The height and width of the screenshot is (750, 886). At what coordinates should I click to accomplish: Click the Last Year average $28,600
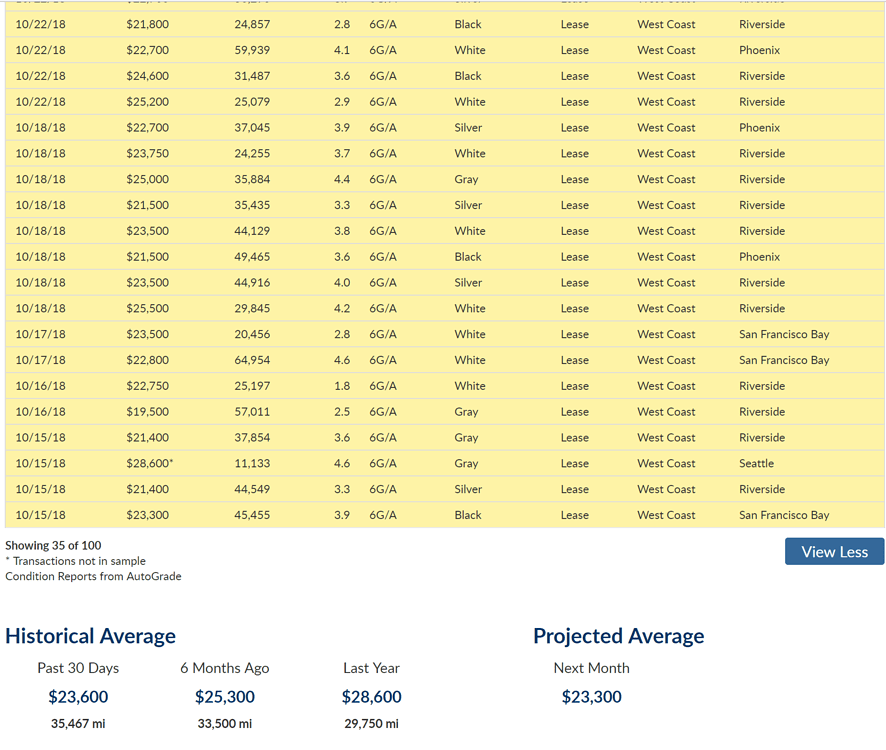(x=371, y=697)
